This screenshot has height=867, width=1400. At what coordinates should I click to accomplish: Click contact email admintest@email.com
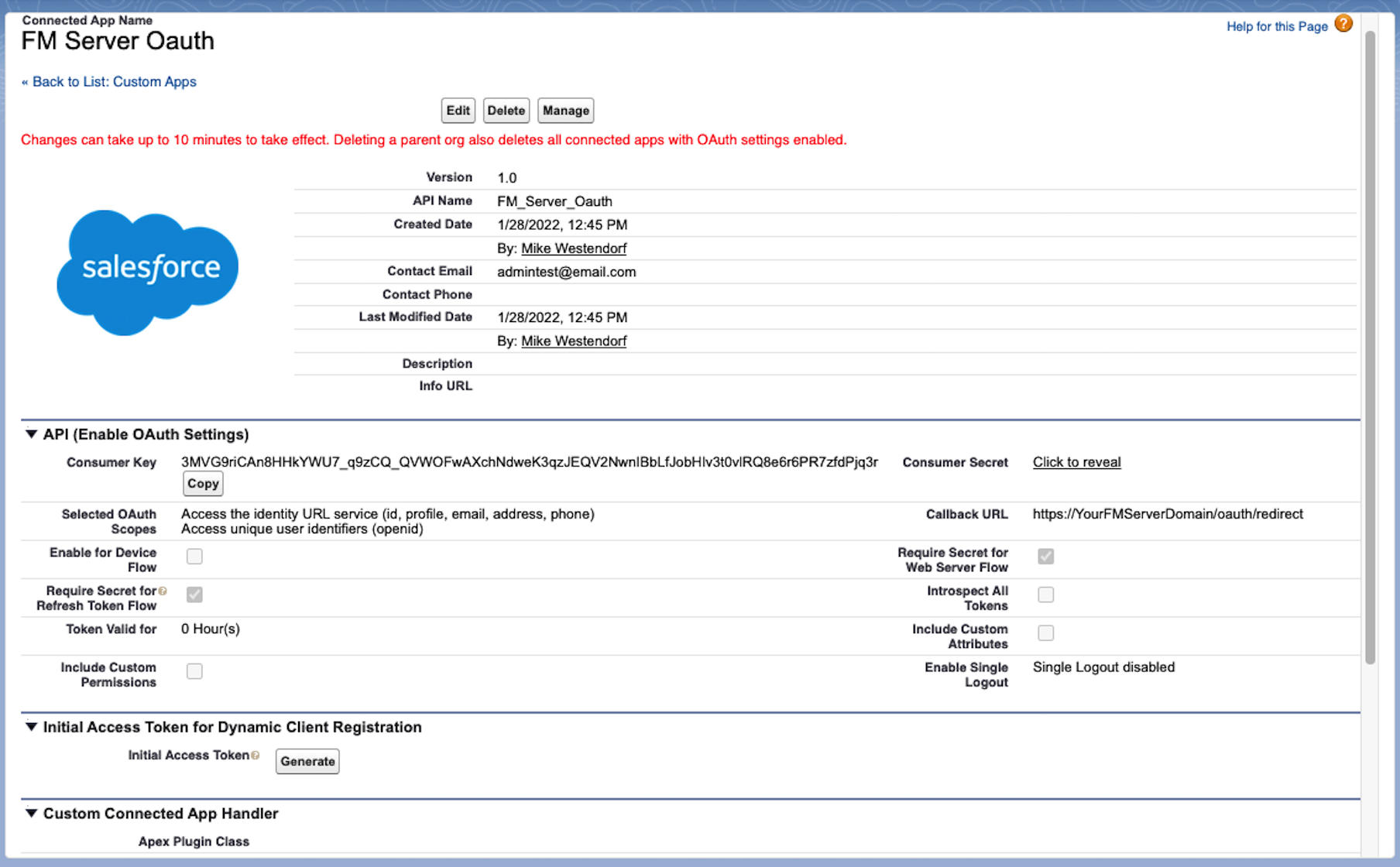click(x=567, y=272)
